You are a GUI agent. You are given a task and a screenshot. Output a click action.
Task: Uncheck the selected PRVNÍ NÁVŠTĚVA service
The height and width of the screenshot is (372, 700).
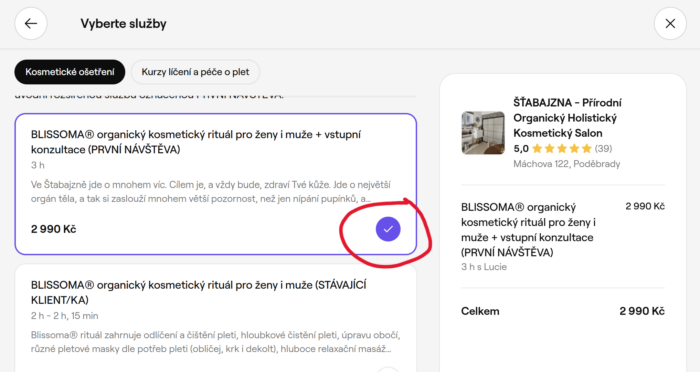pos(388,229)
